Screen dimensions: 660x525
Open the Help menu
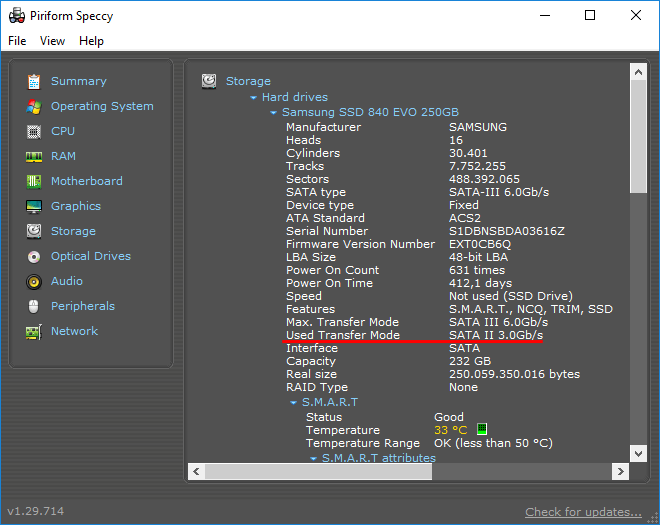(91, 41)
